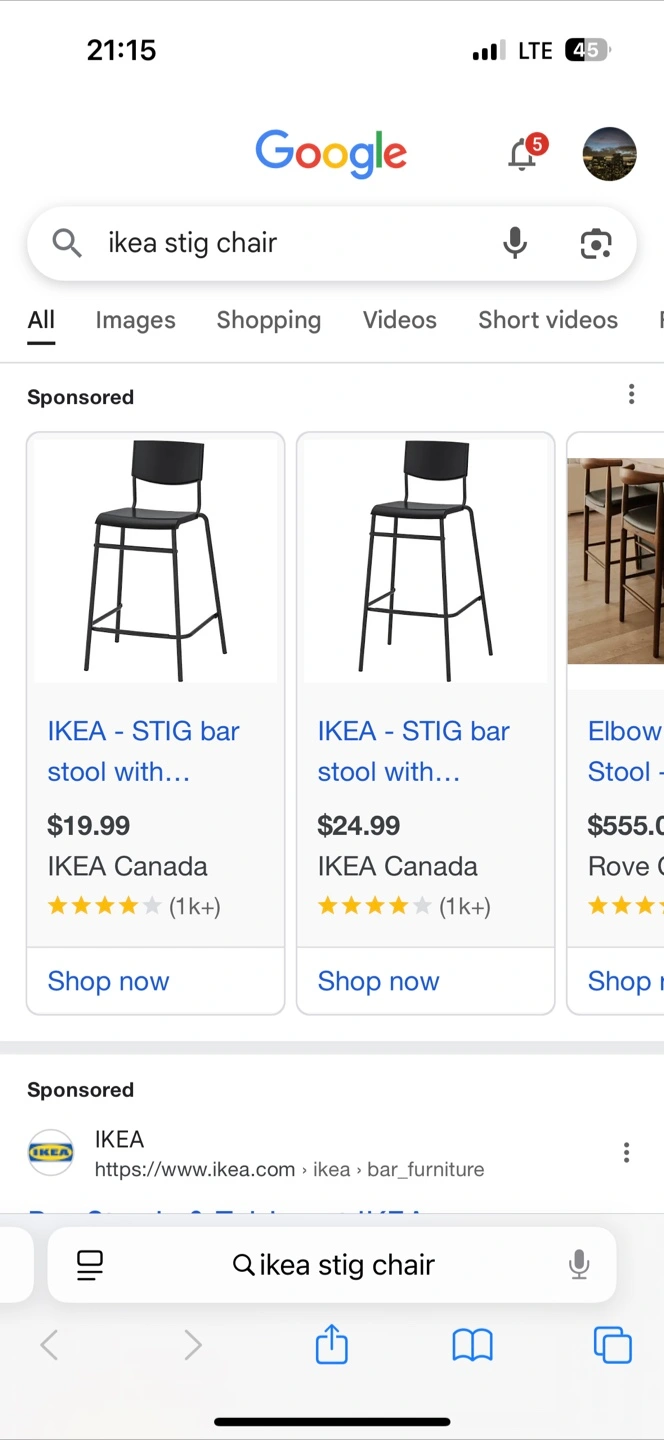Tap the $24.99 STIG bar stool product image
The height and width of the screenshot is (1440, 664).
tap(425, 560)
